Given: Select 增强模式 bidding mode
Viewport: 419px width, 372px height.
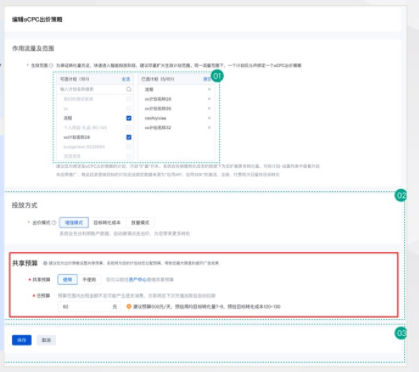Looking at the screenshot, I should (x=74, y=223).
